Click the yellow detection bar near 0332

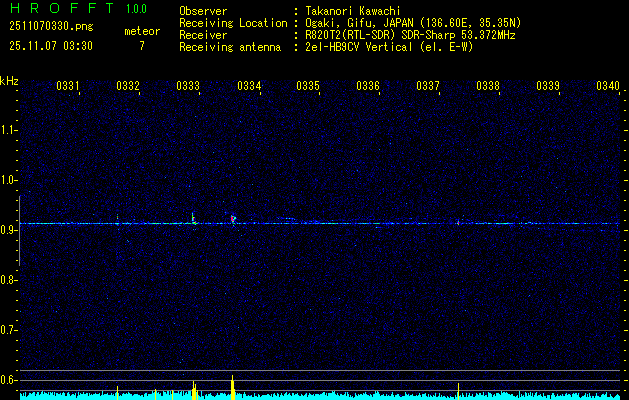(117, 392)
